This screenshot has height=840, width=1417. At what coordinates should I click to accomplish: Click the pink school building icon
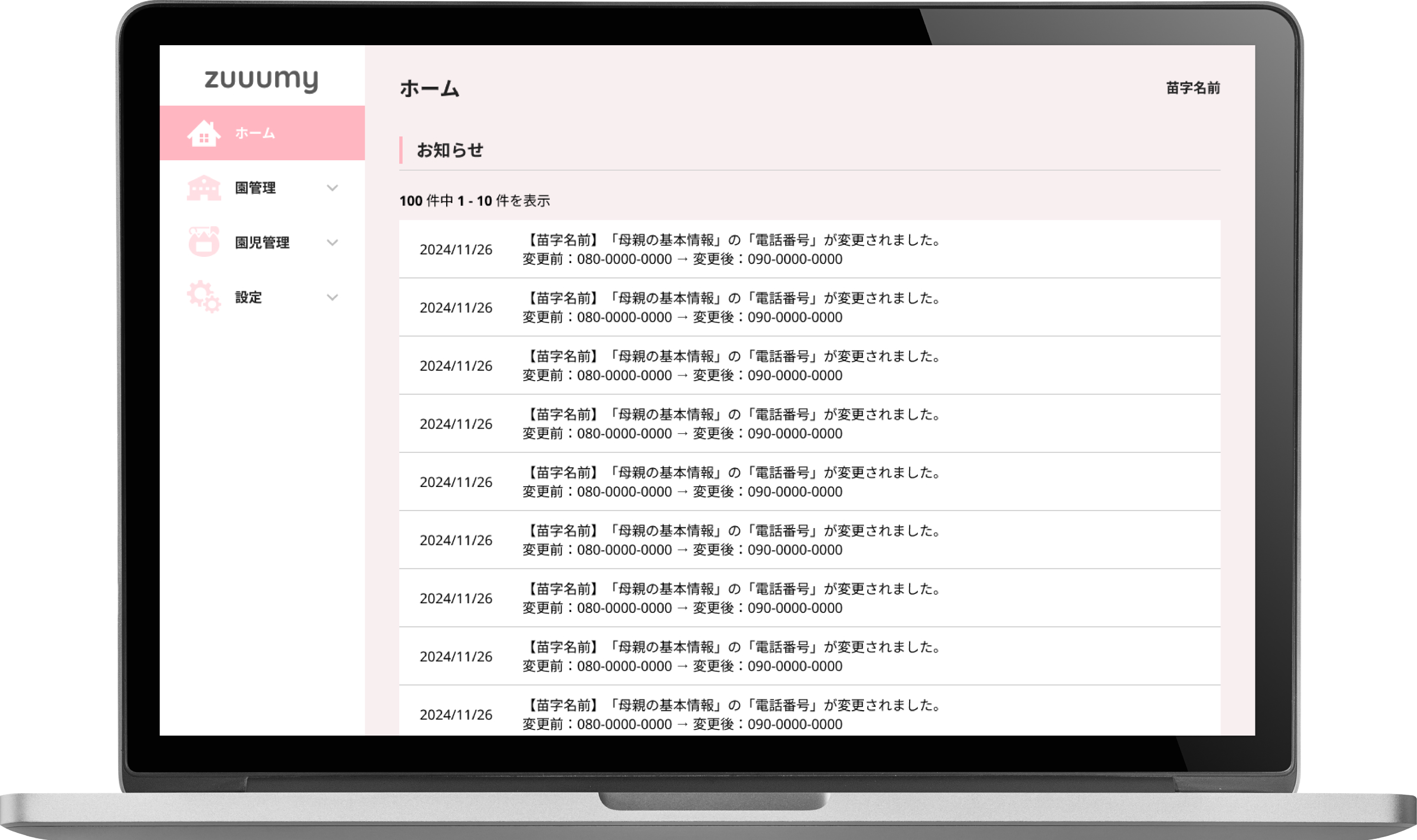pyautogui.click(x=205, y=188)
